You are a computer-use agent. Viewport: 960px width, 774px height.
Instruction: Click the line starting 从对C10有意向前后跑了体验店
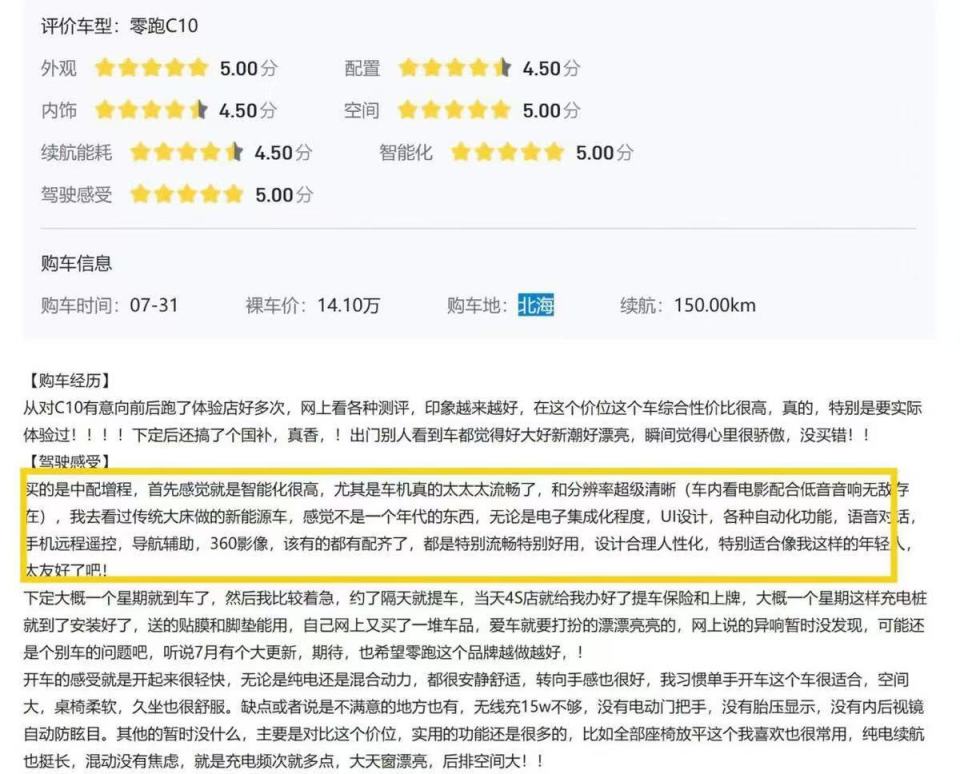(x=473, y=408)
